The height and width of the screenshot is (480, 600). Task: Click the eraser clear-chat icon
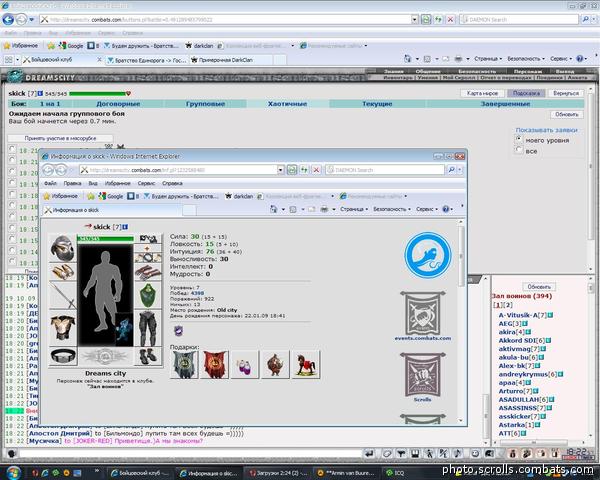point(387,454)
